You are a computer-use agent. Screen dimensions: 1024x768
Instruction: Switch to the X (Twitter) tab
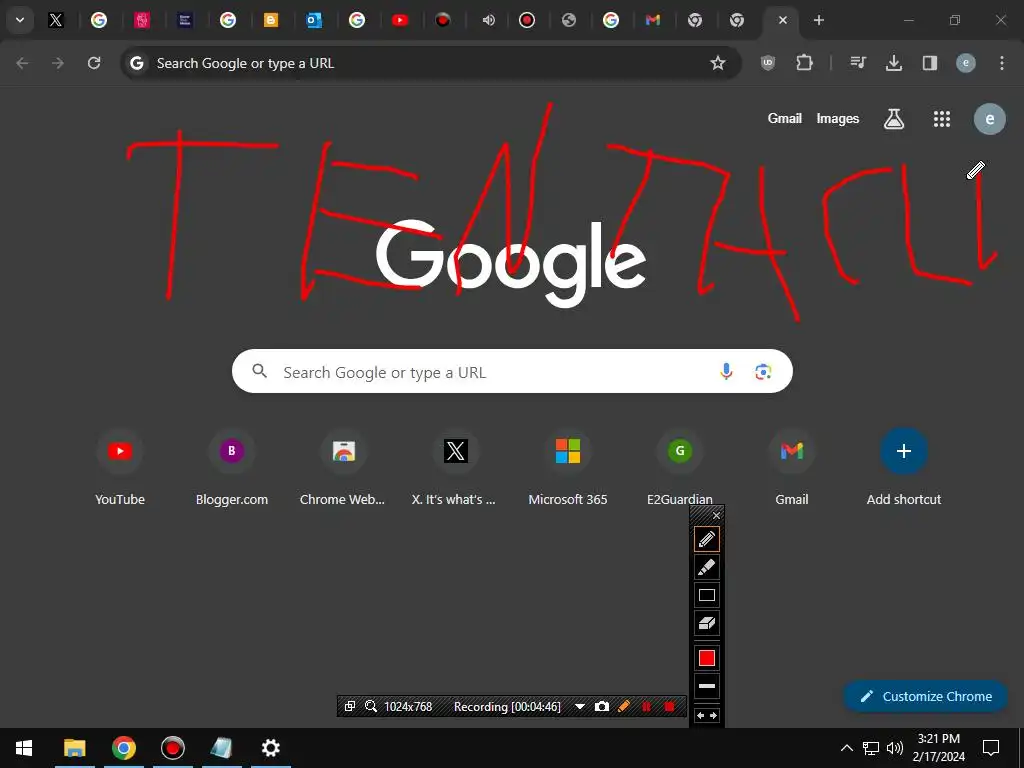coord(56,20)
